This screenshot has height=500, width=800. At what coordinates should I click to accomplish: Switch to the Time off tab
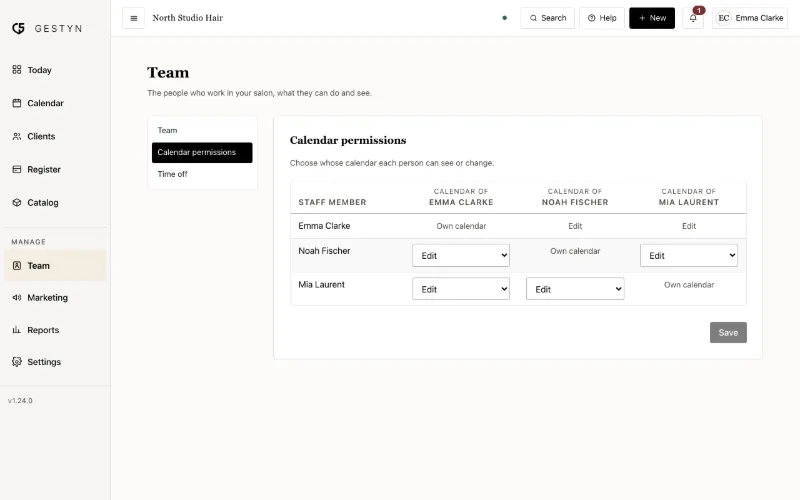(202, 174)
